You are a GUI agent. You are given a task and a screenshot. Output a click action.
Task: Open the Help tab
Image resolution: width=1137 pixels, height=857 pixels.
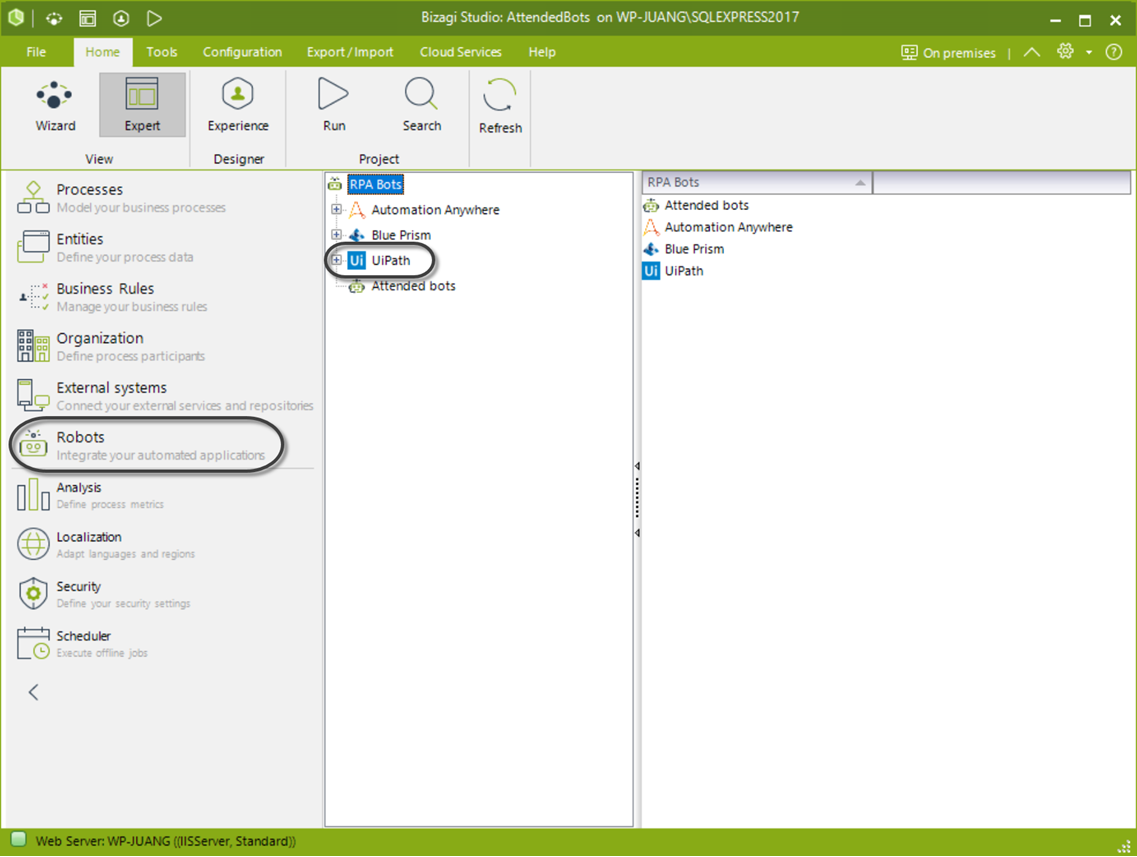(x=542, y=52)
